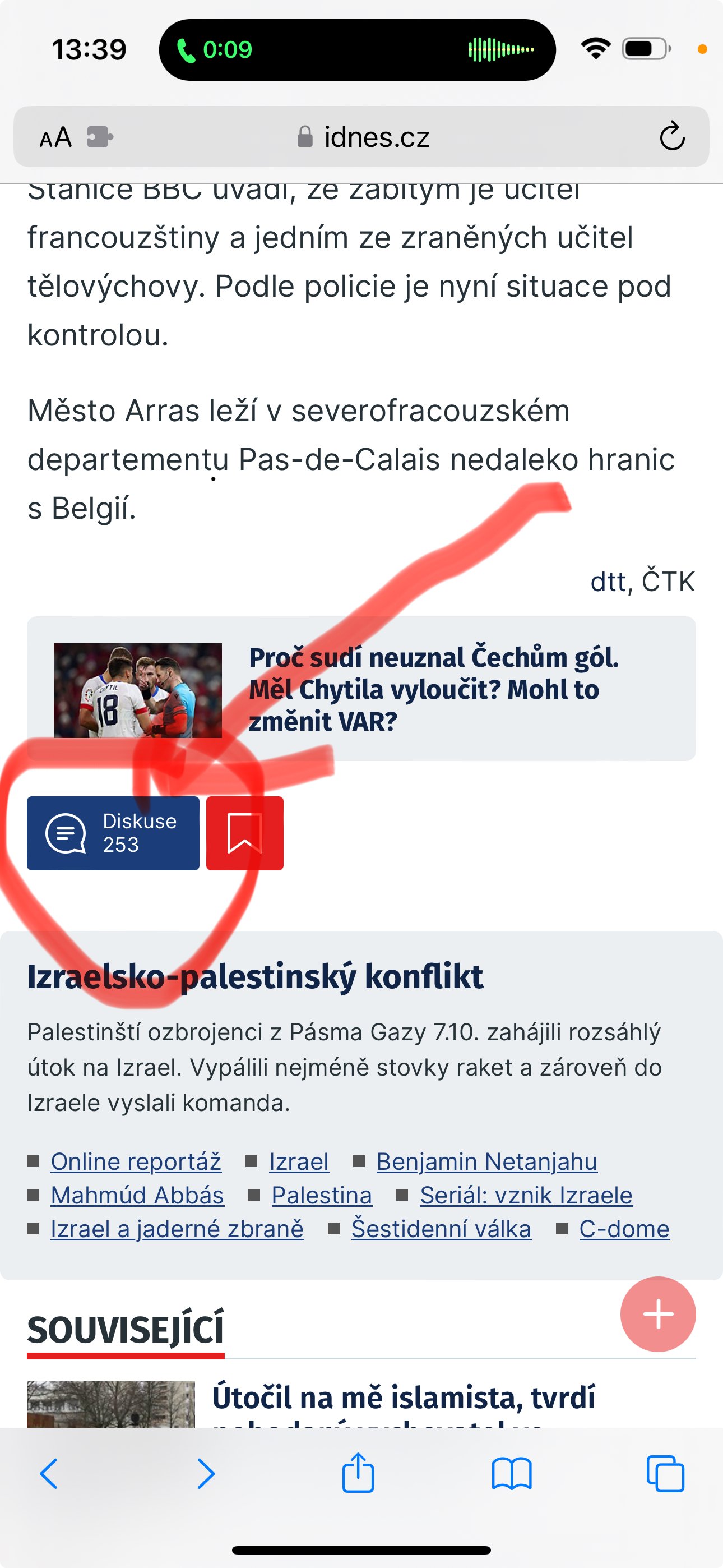
Task: Tap the idnes.cz address field
Action: (x=361, y=137)
